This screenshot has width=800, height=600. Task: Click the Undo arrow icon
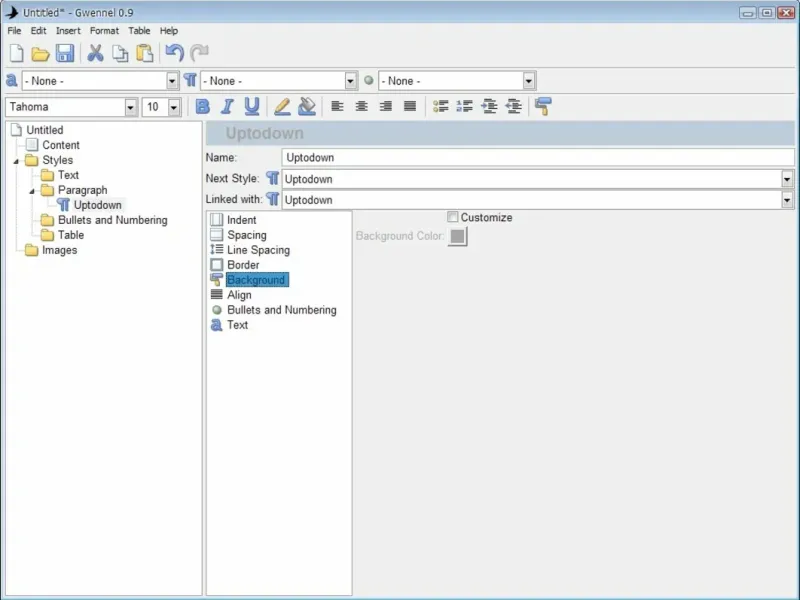click(175, 54)
